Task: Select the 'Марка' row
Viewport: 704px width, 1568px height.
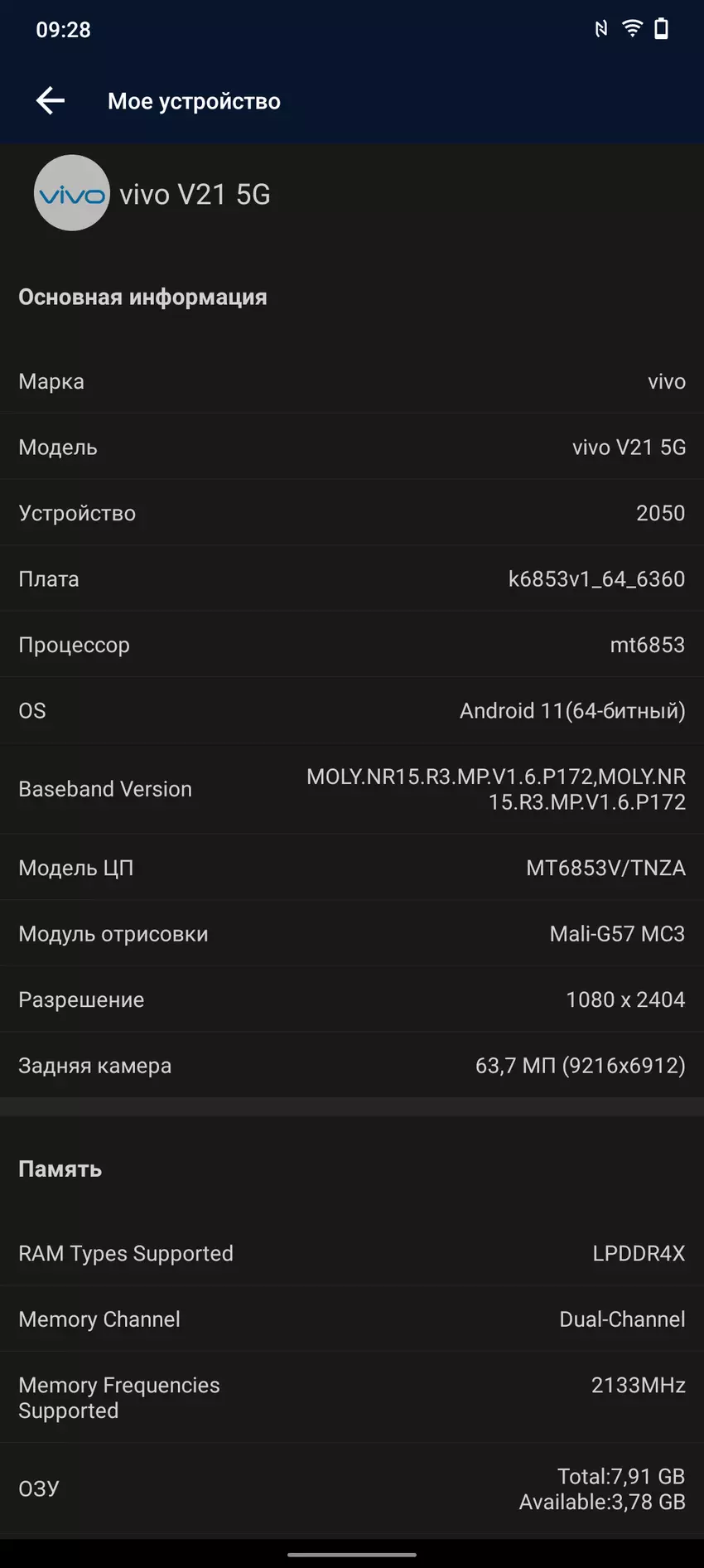Action: click(x=352, y=381)
